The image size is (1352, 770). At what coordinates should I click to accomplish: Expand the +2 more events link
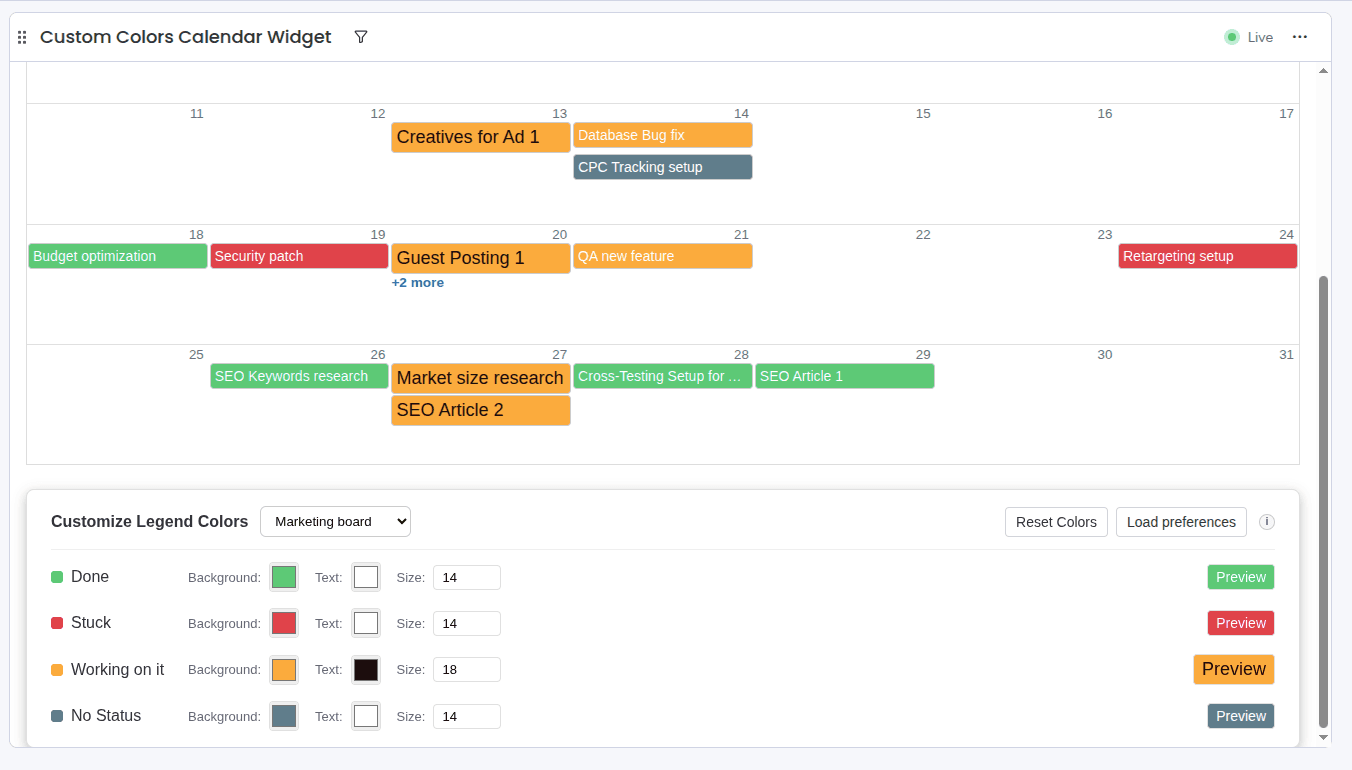[418, 282]
